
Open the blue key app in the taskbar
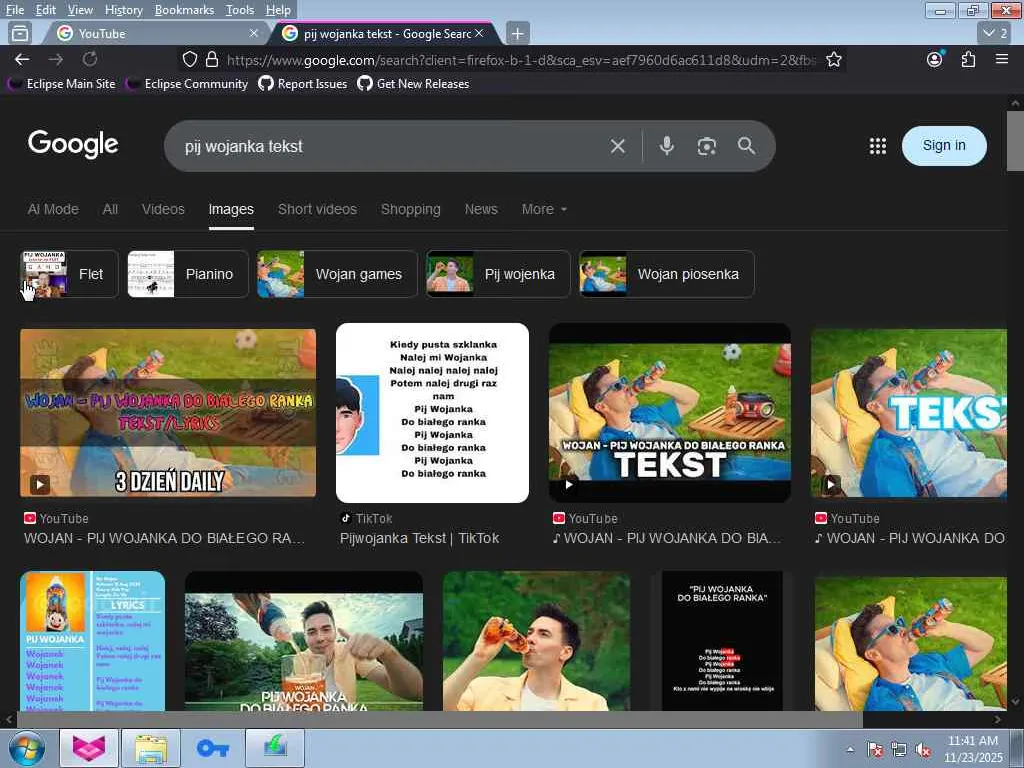[212, 748]
